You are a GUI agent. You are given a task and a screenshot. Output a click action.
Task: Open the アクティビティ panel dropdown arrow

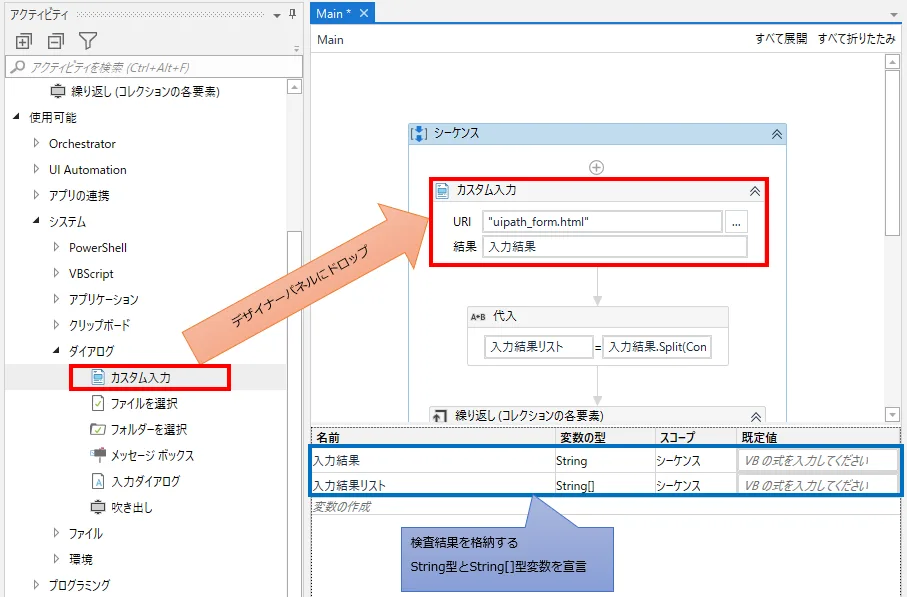point(277,14)
